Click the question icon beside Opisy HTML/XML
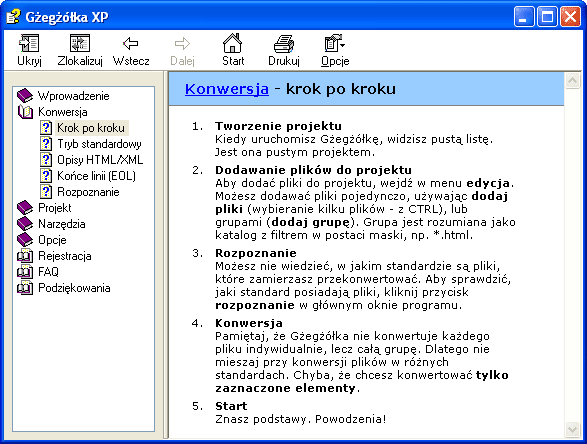This screenshot has height=444, width=587. tap(46, 160)
